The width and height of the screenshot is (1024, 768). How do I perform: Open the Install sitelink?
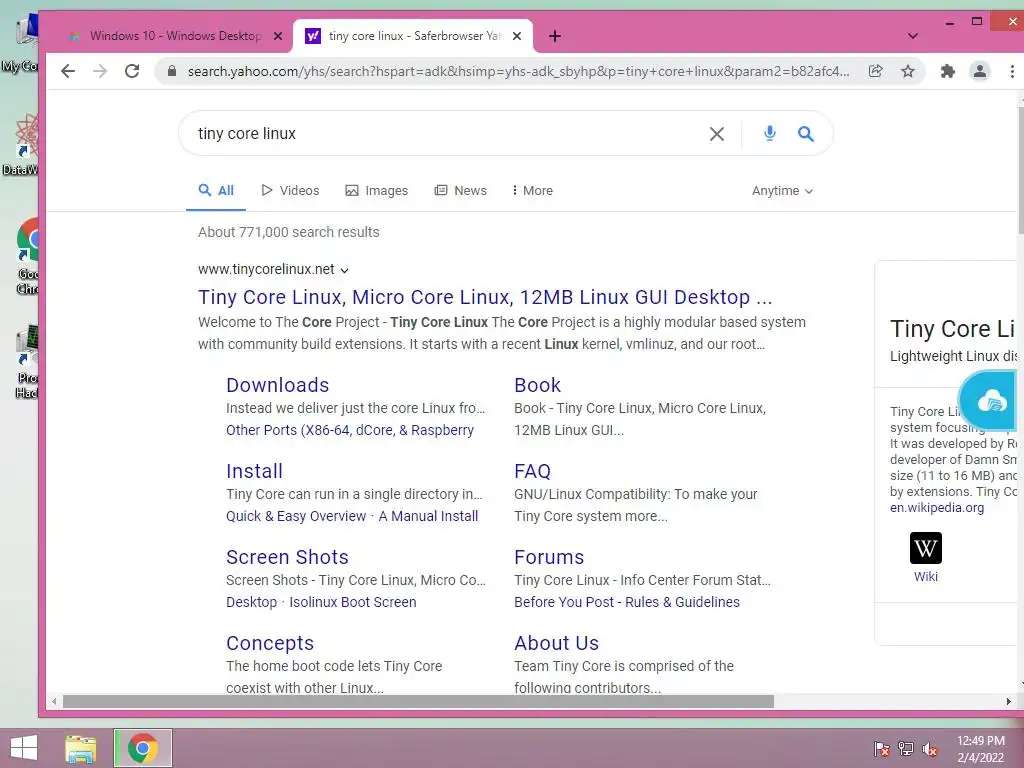254,472
